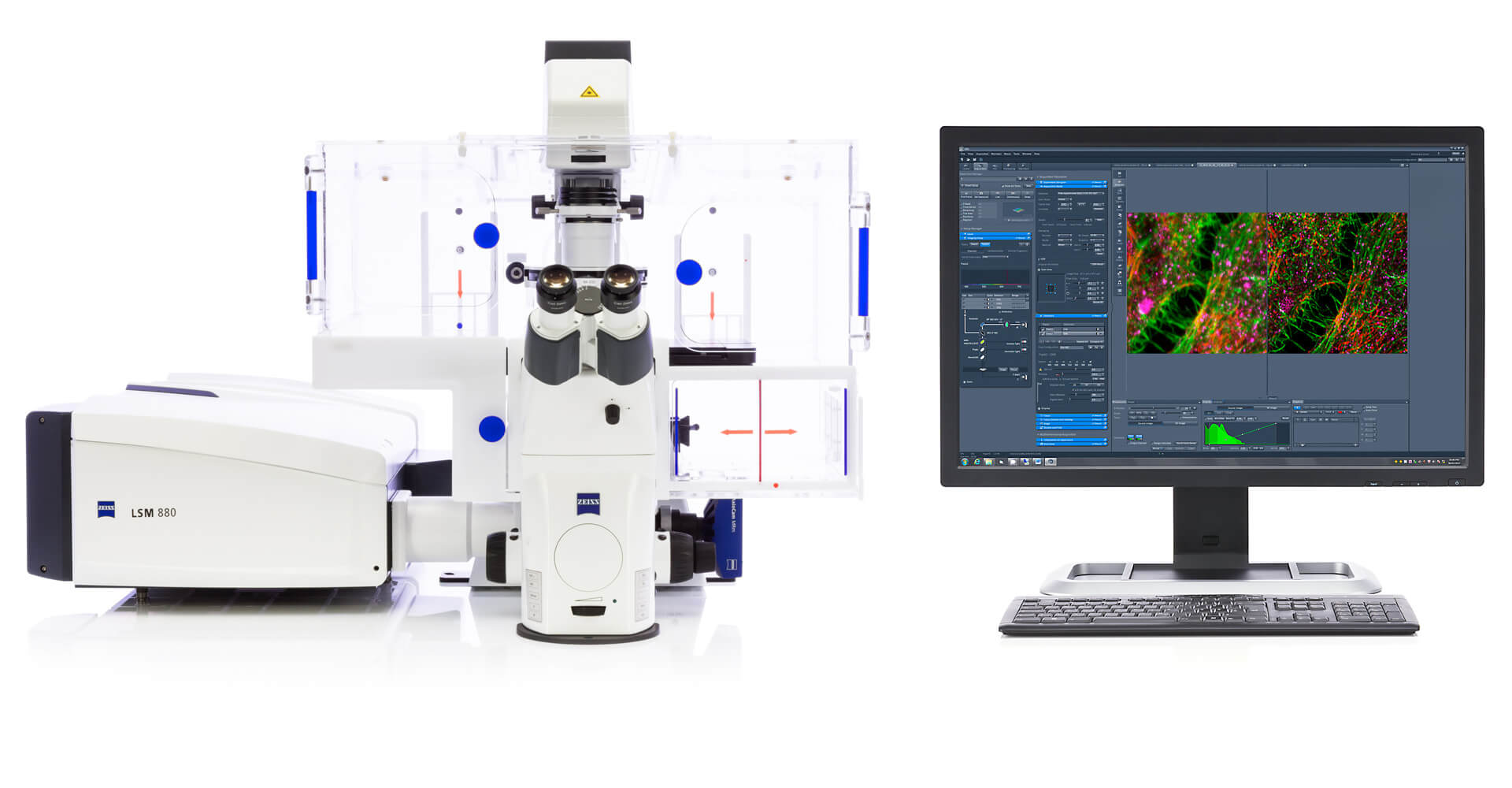Start Live scanning with the Live button
Screen dimensions: 1512x788
coord(998,195)
